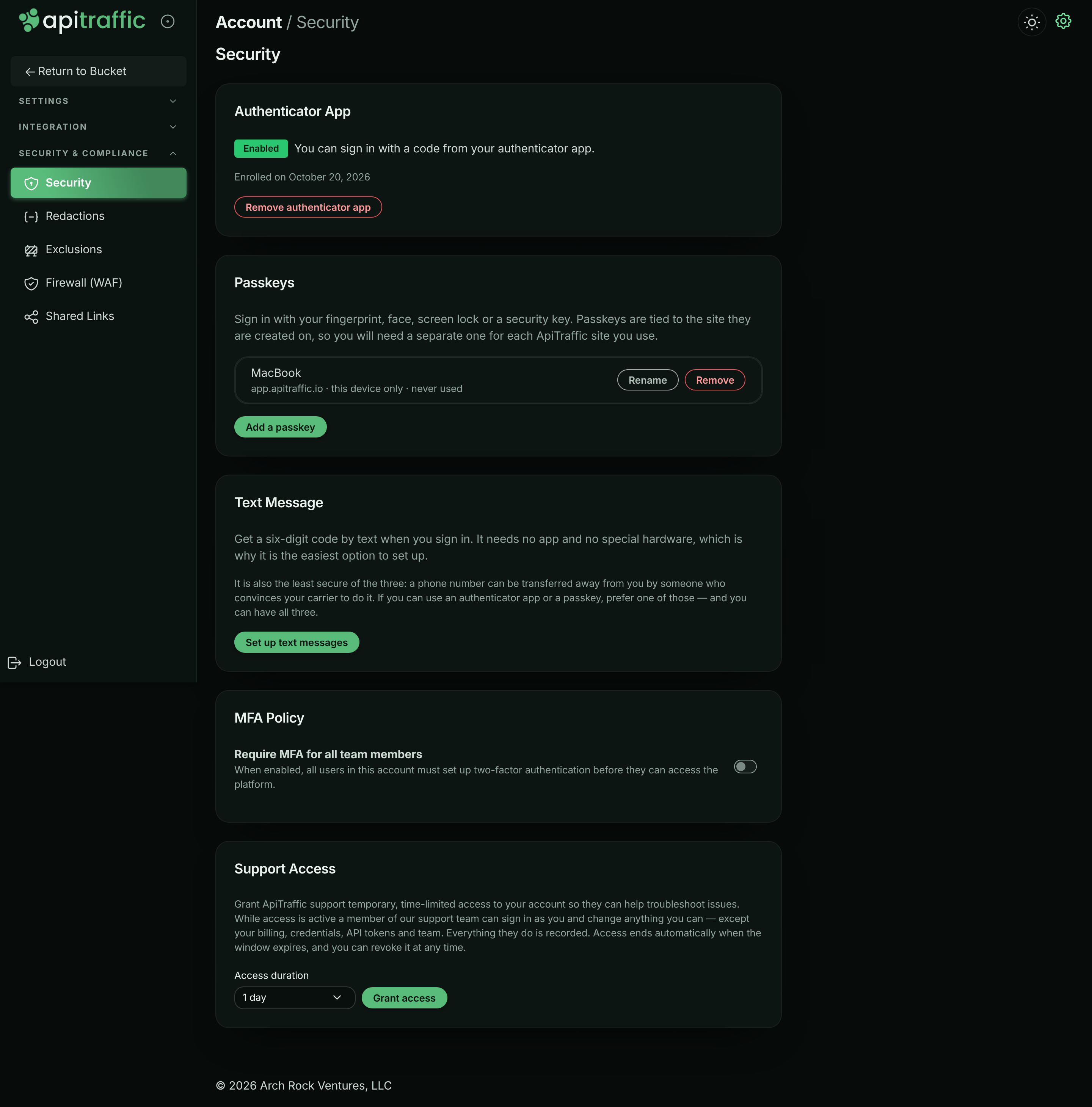Open the Access duration dropdown
Viewport: 1092px width, 1107px height.
[295, 997]
